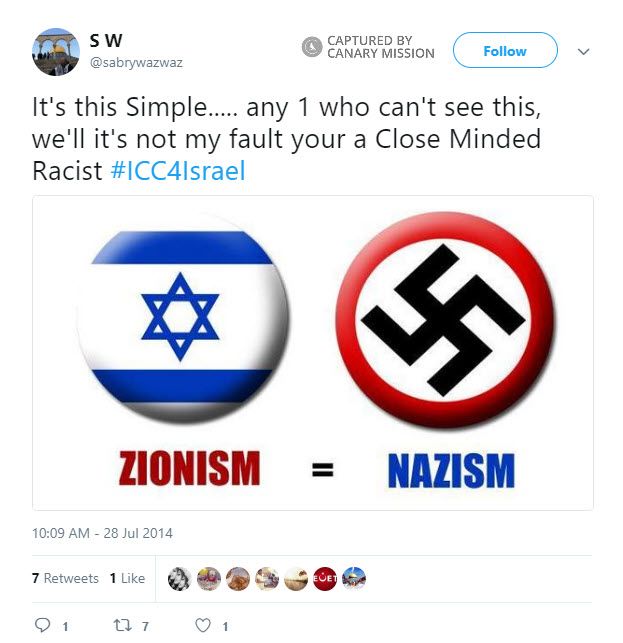Expand the tweet options chevron menu
This screenshot has width=623, height=643.
pyautogui.click(x=583, y=52)
